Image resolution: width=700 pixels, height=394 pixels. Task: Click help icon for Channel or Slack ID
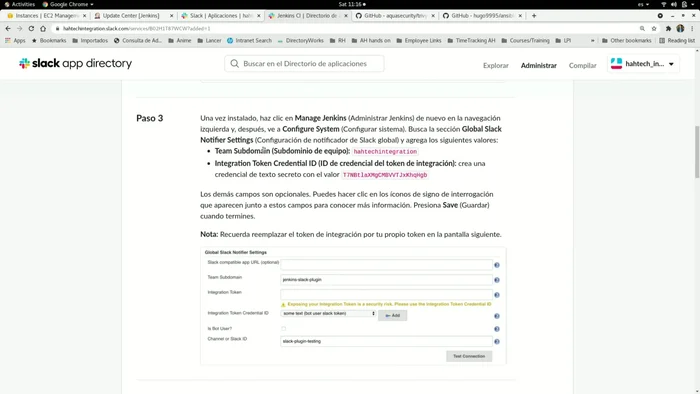(496, 342)
